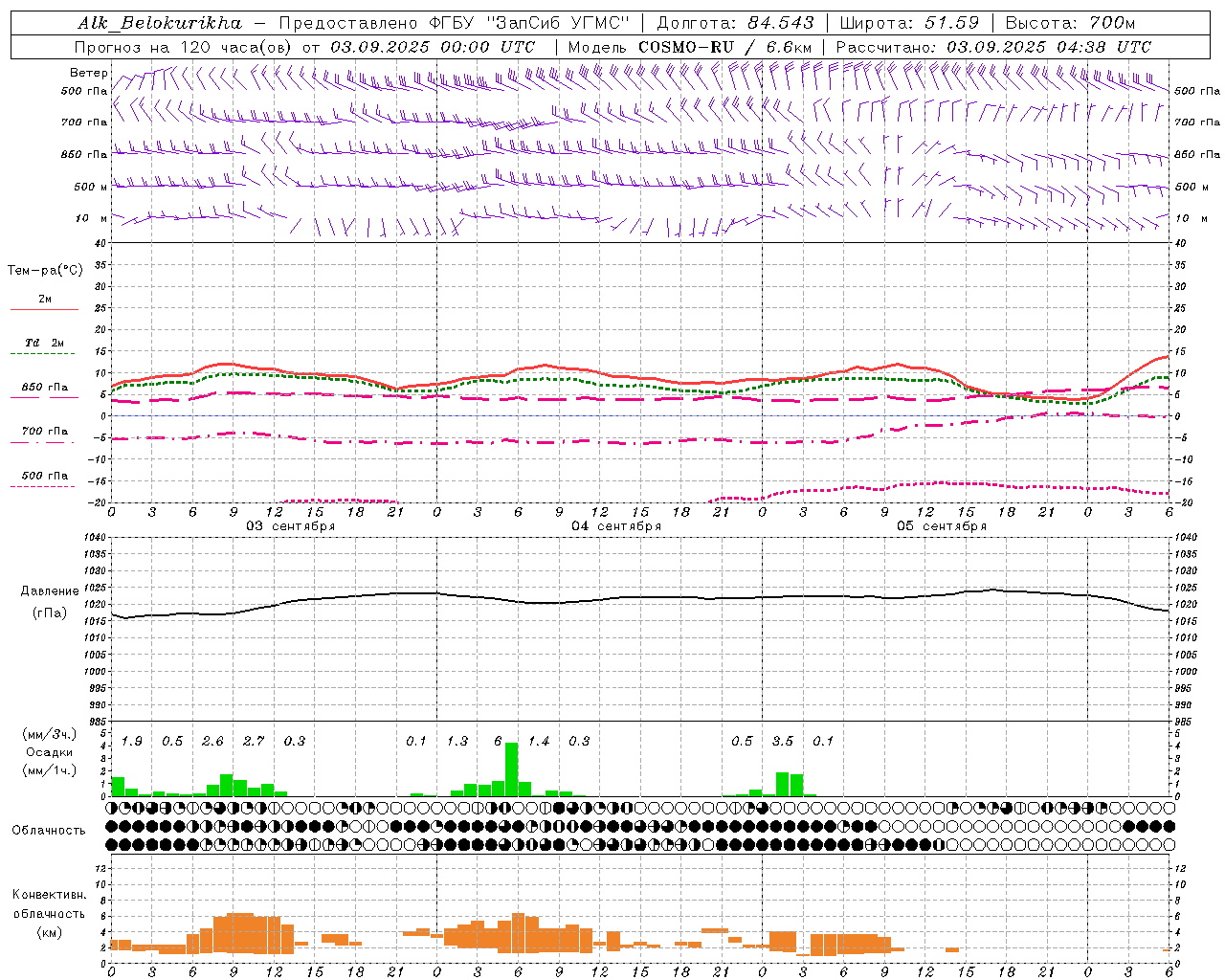Click the 700 гПа entry in the temperature legend
The height and width of the screenshot is (980, 1225).
click(x=45, y=432)
